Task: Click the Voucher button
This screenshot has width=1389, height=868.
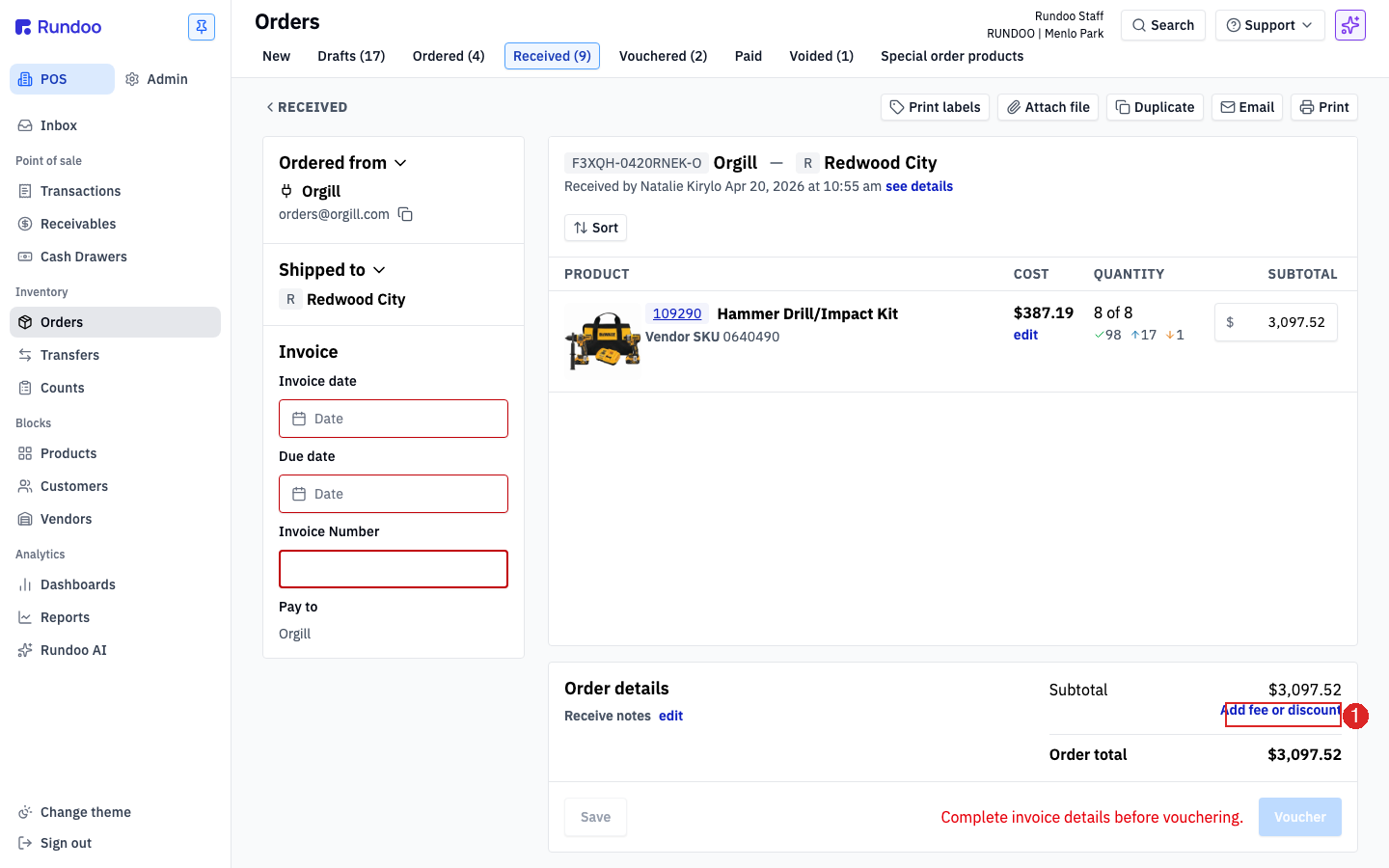Action: pyautogui.click(x=1300, y=817)
